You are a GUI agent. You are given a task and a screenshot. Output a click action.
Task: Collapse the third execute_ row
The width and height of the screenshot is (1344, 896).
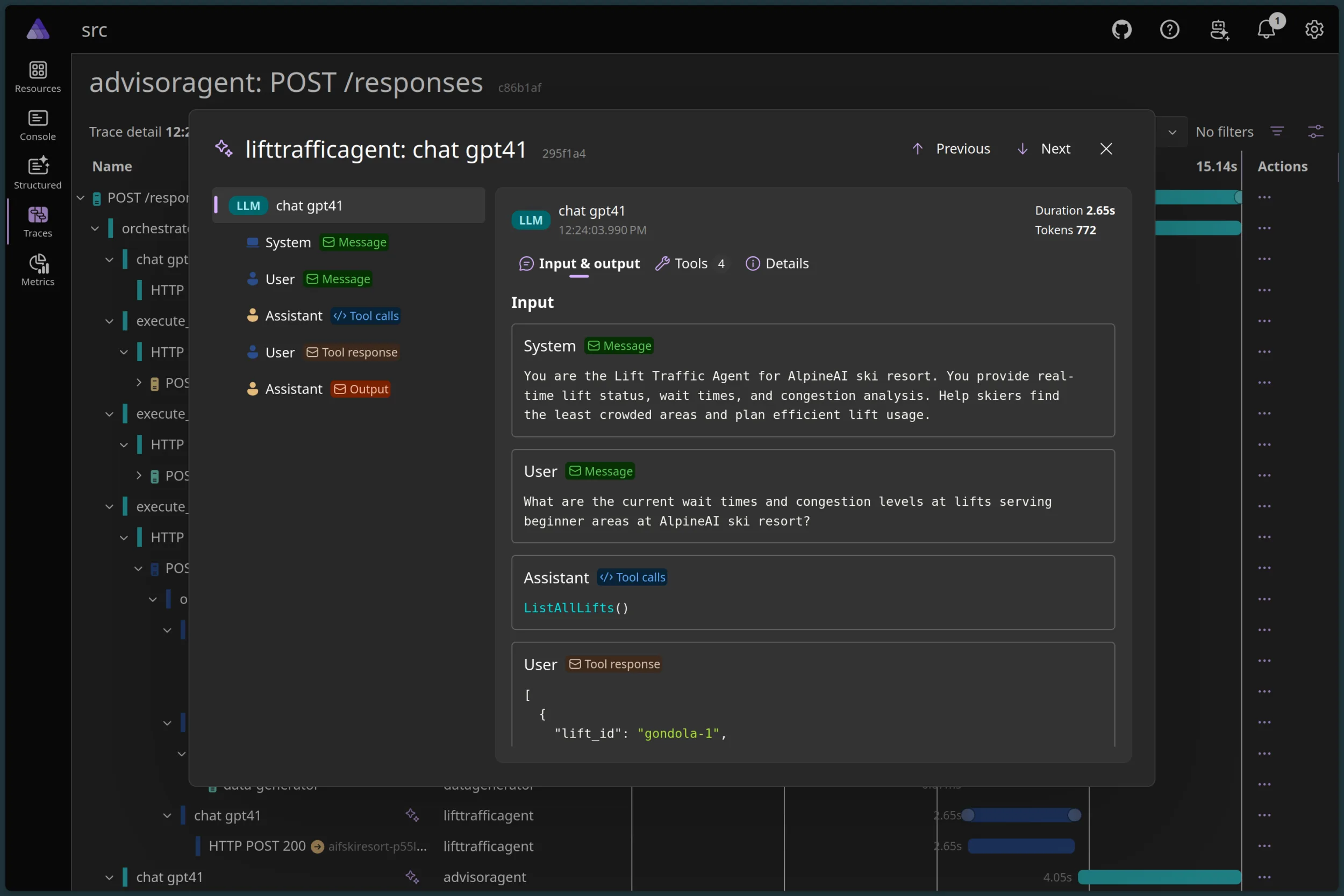tap(109, 506)
